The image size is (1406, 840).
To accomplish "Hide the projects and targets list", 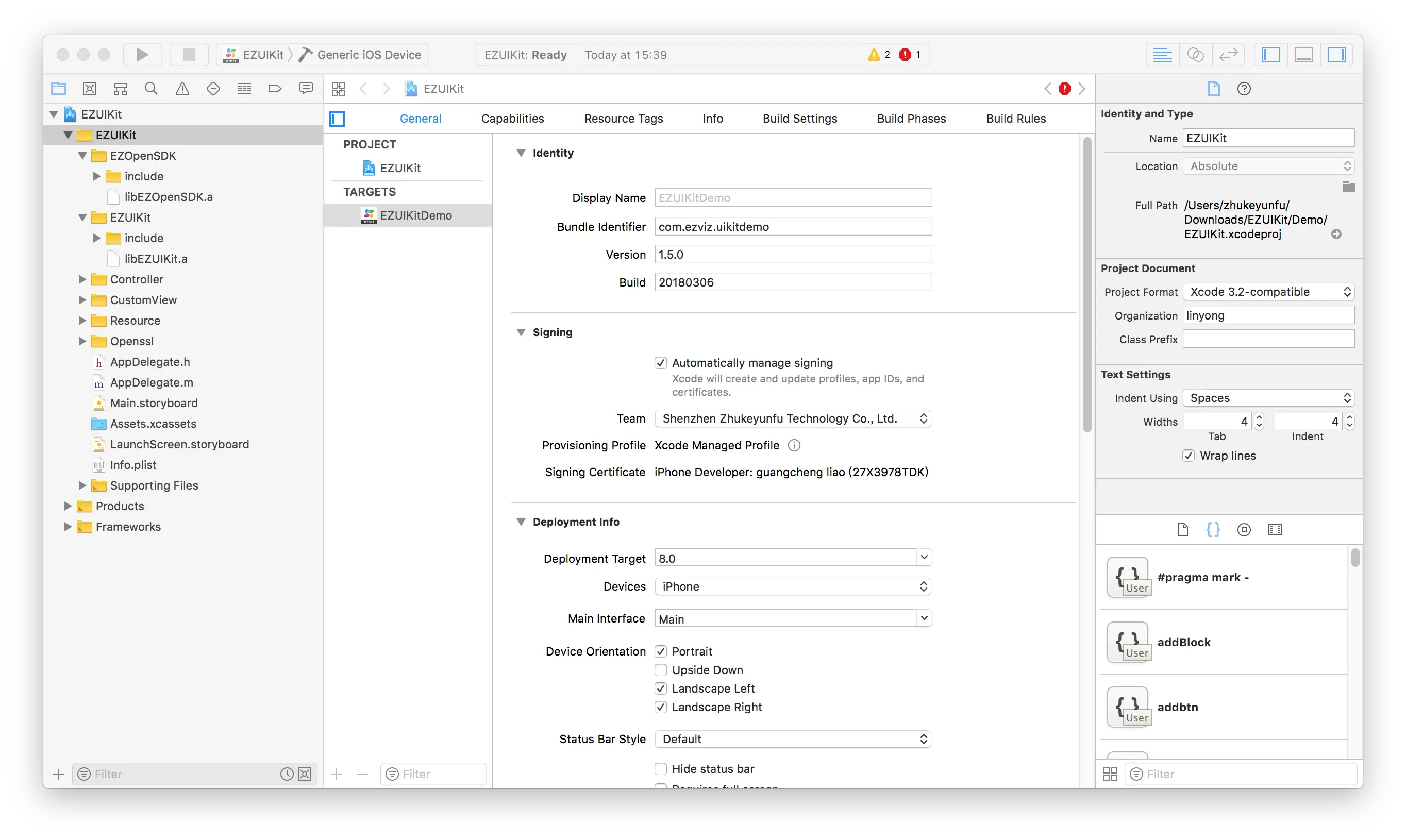I will pos(338,119).
